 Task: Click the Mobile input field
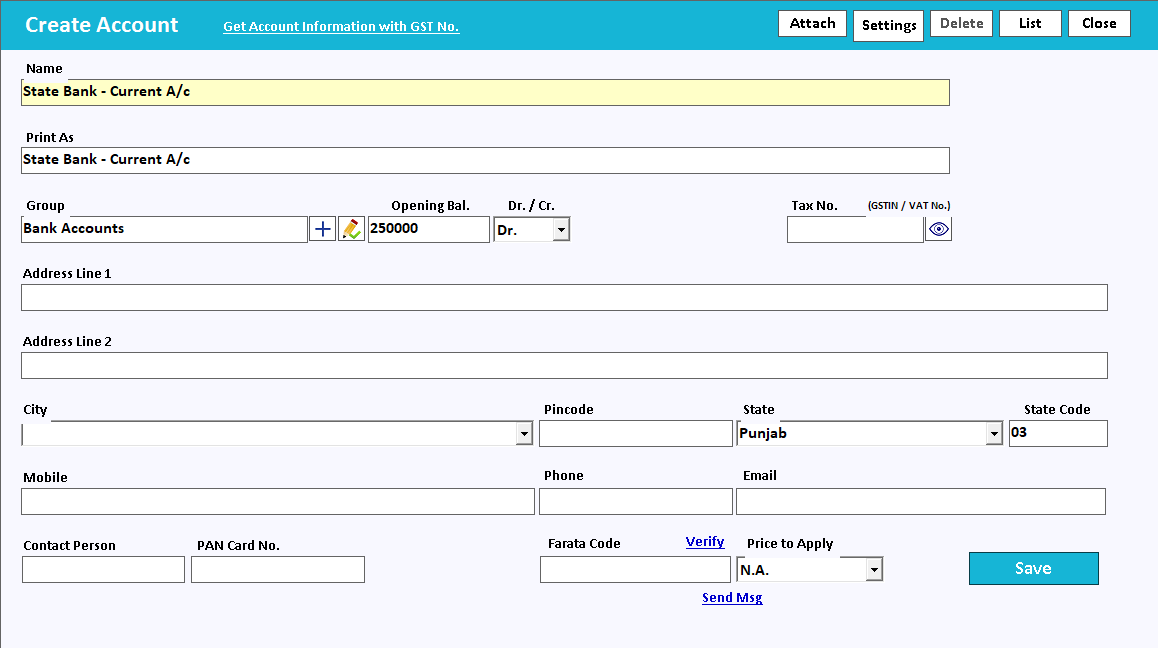click(278, 502)
